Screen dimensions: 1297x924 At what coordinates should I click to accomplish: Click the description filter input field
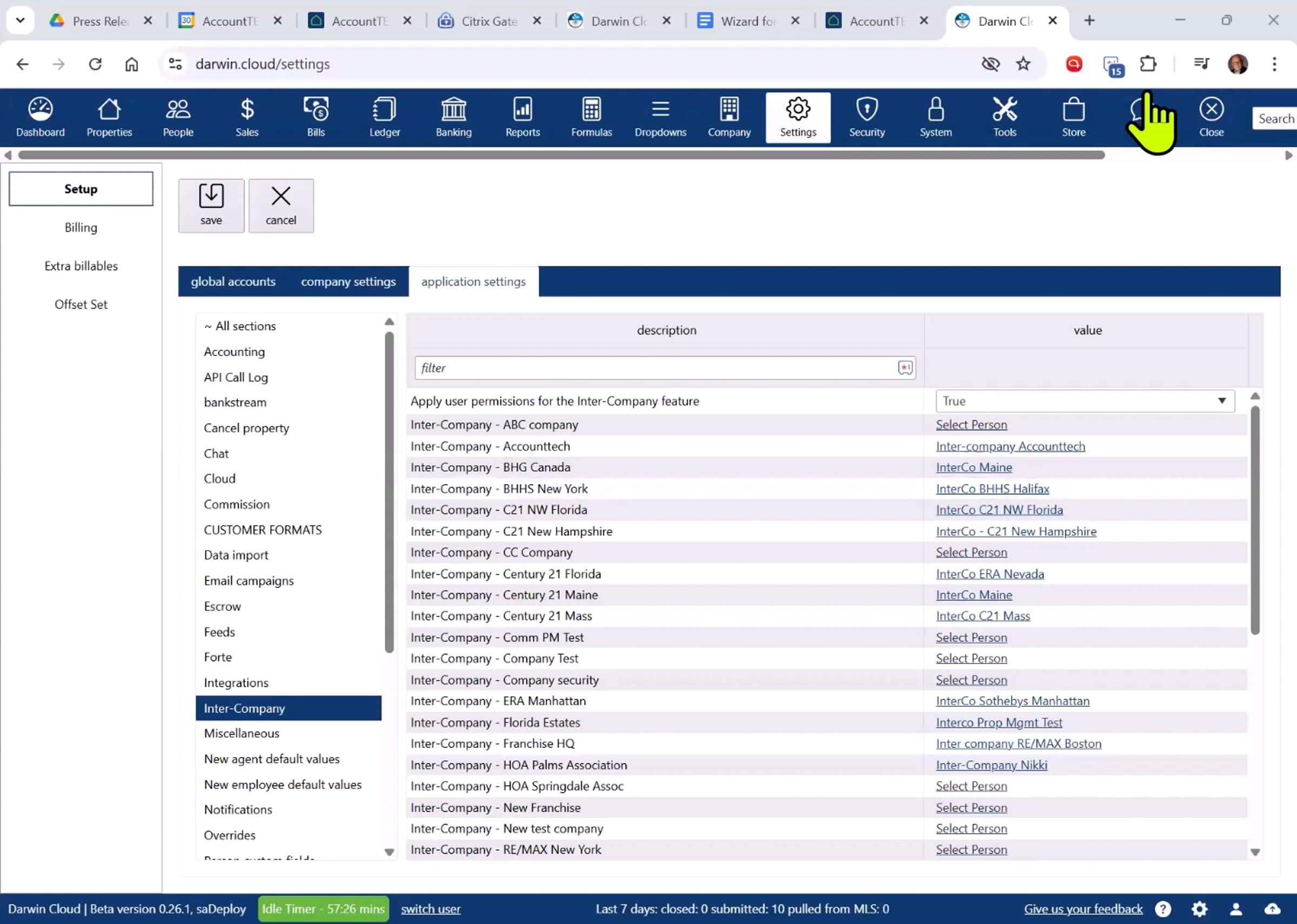tap(665, 367)
